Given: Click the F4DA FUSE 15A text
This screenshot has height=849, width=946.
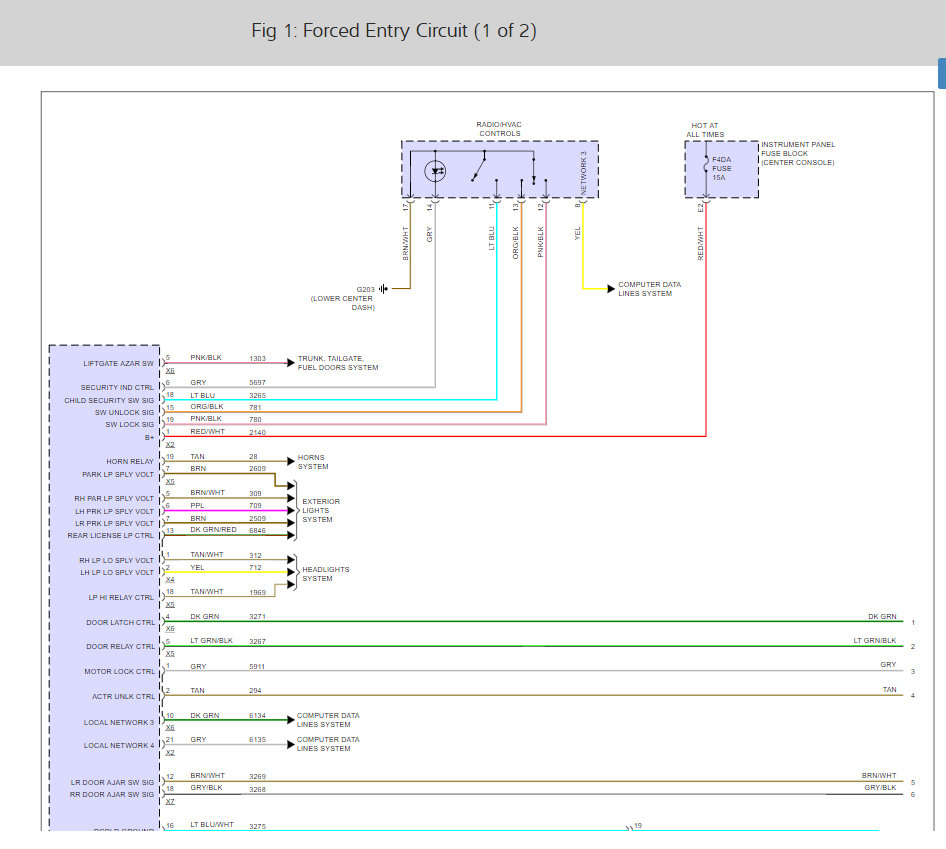Looking at the screenshot, I should point(722,168).
